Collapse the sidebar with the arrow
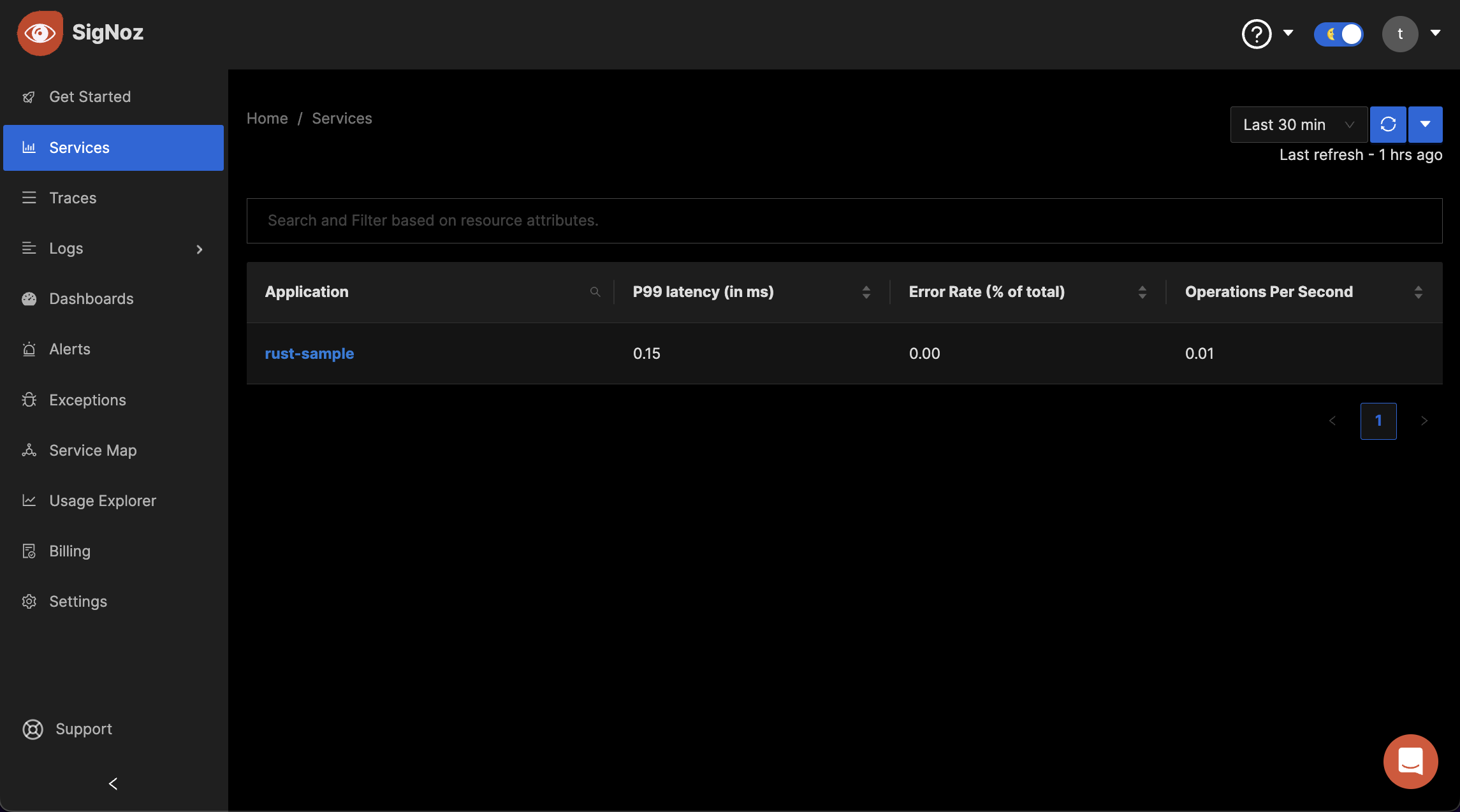Viewport: 1460px width, 812px height. point(113,784)
